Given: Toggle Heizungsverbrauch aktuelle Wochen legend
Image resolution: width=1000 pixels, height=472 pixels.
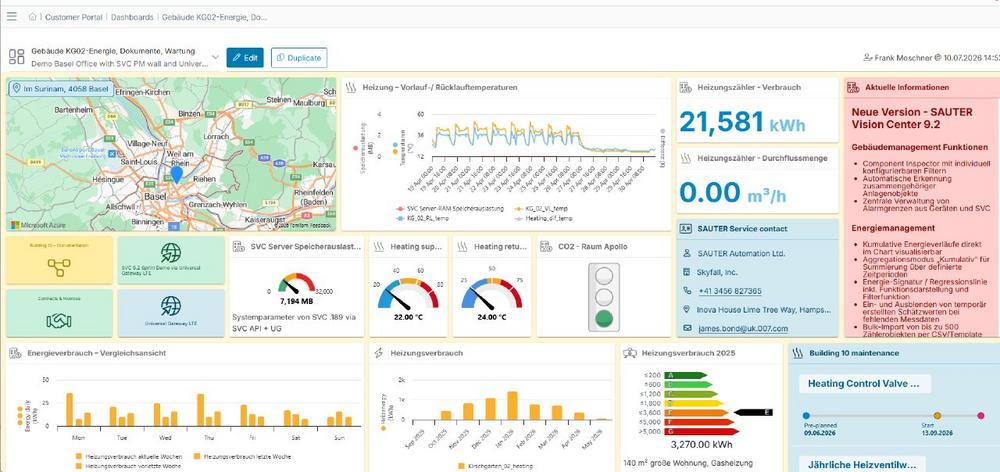Looking at the screenshot, I should pos(129,457).
